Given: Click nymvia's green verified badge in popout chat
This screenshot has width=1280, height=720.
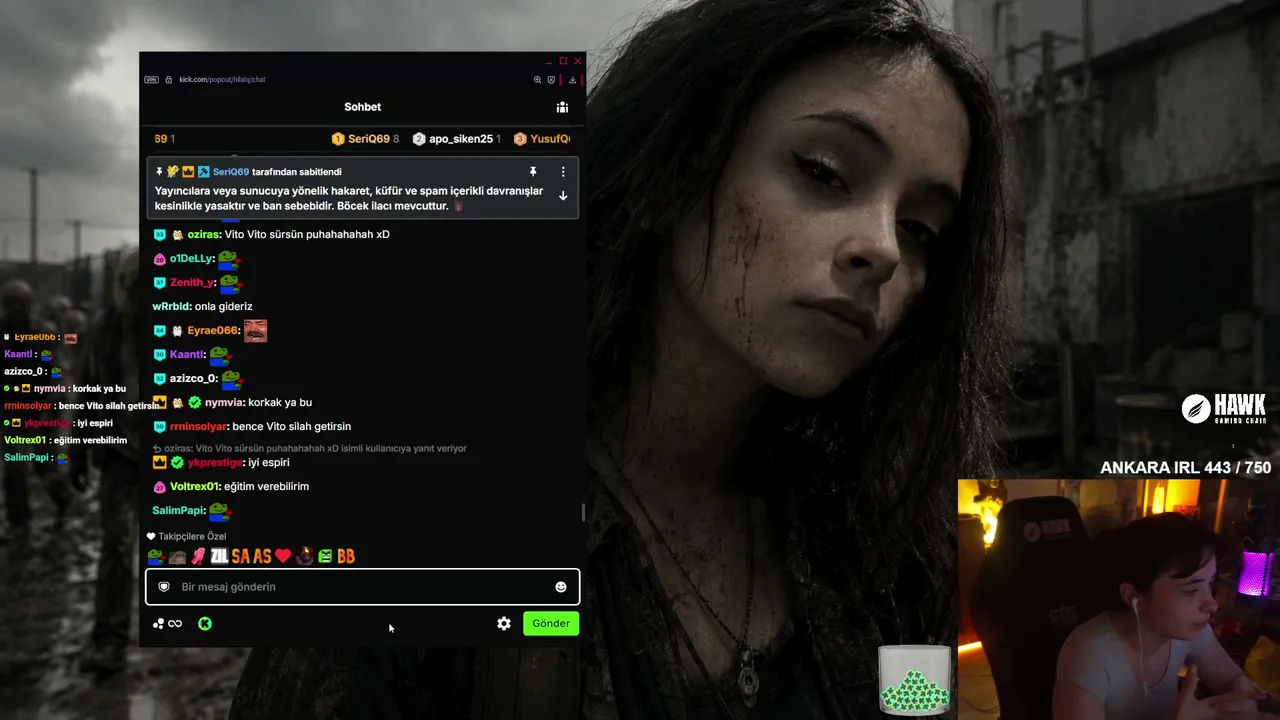Looking at the screenshot, I should click(x=195, y=402).
